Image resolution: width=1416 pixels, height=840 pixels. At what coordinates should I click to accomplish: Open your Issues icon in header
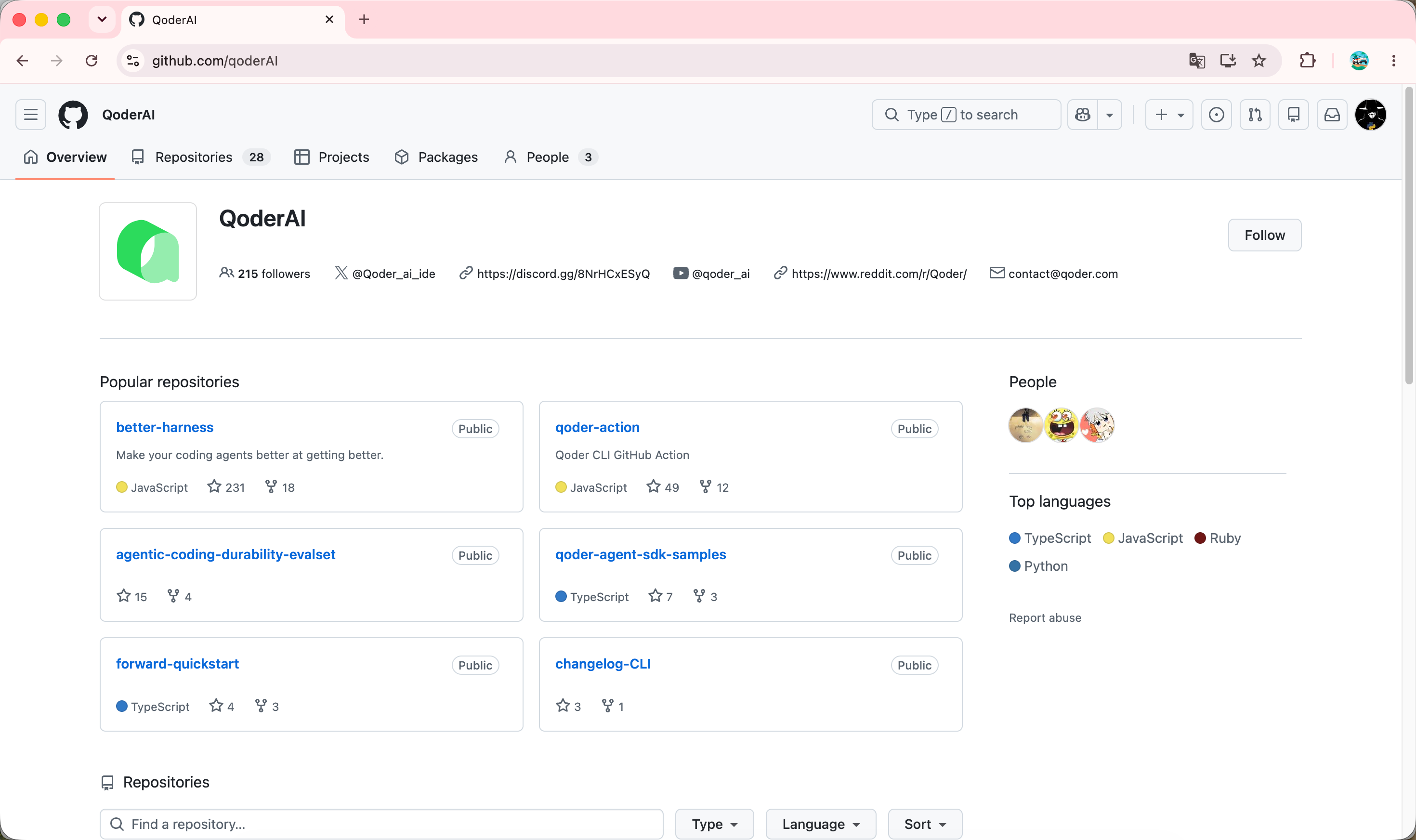tap(1216, 115)
